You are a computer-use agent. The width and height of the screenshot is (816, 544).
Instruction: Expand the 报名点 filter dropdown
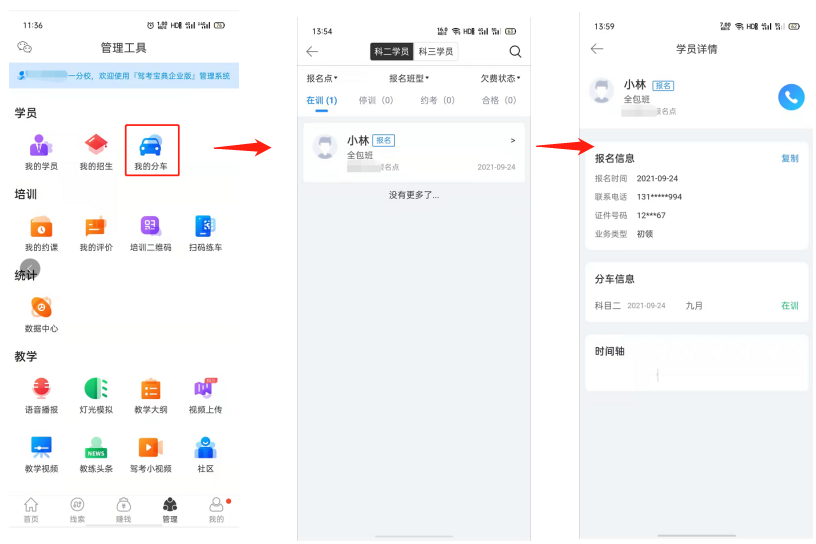pyautogui.click(x=322, y=78)
